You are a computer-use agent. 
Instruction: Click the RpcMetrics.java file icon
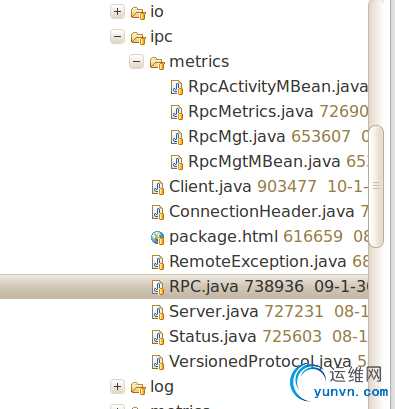(x=177, y=113)
